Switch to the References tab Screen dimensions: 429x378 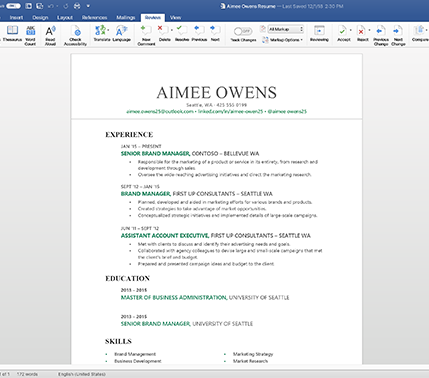click(95, 17)
